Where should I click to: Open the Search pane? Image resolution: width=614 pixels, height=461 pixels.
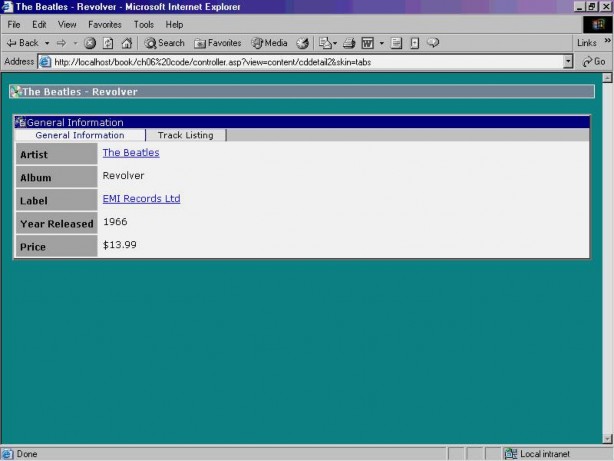165,43
